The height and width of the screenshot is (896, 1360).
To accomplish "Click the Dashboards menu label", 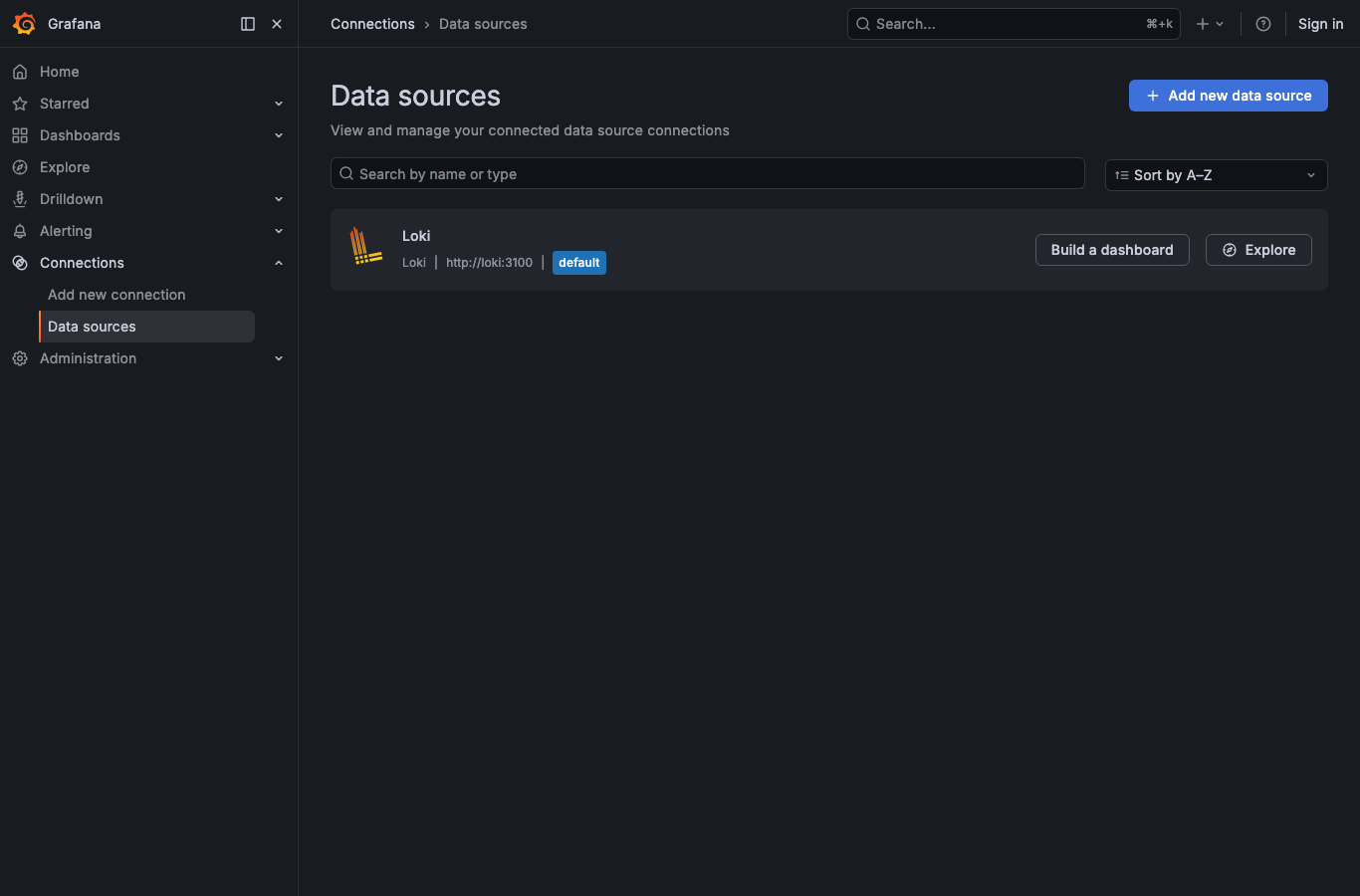I will point(80,135).
